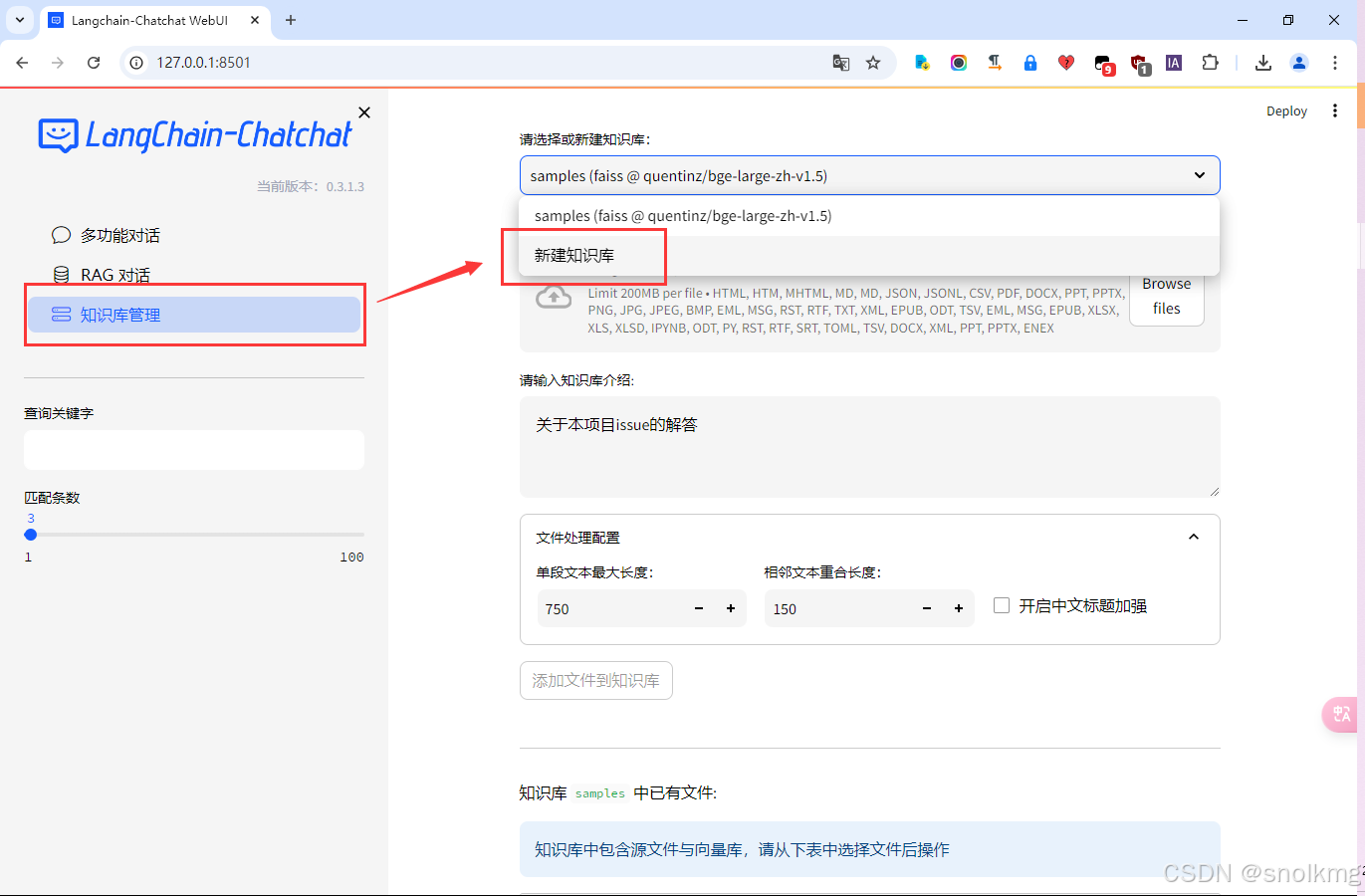Select the 多功能对话 chat bubble icon

[x=61, y=235]
